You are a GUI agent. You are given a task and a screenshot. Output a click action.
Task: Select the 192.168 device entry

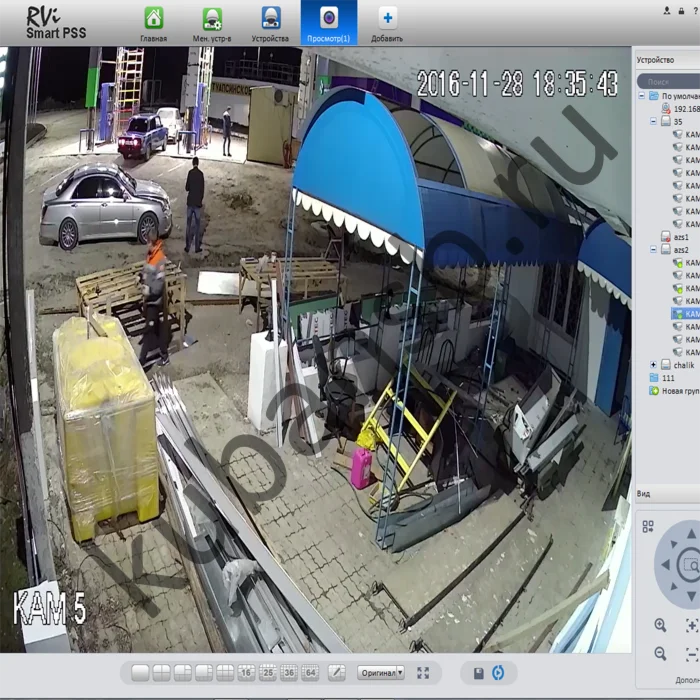(680, 108)
